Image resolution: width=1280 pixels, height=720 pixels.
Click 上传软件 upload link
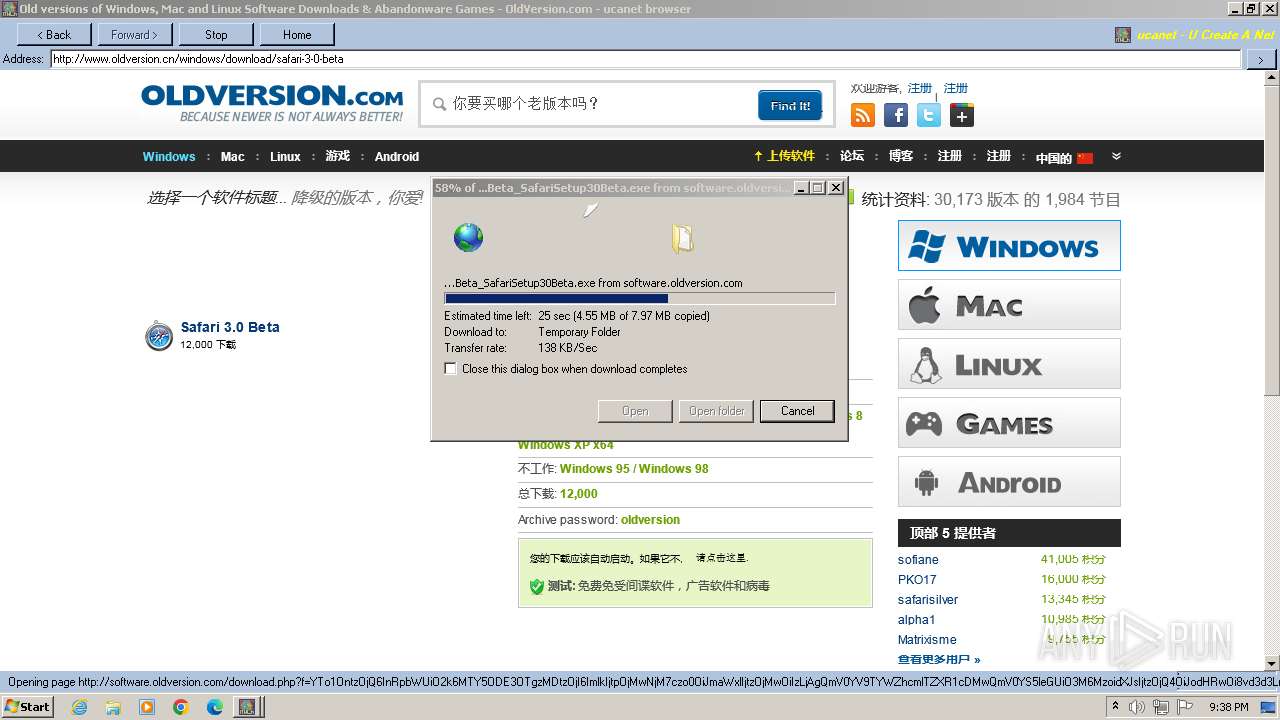click(785, 156)
